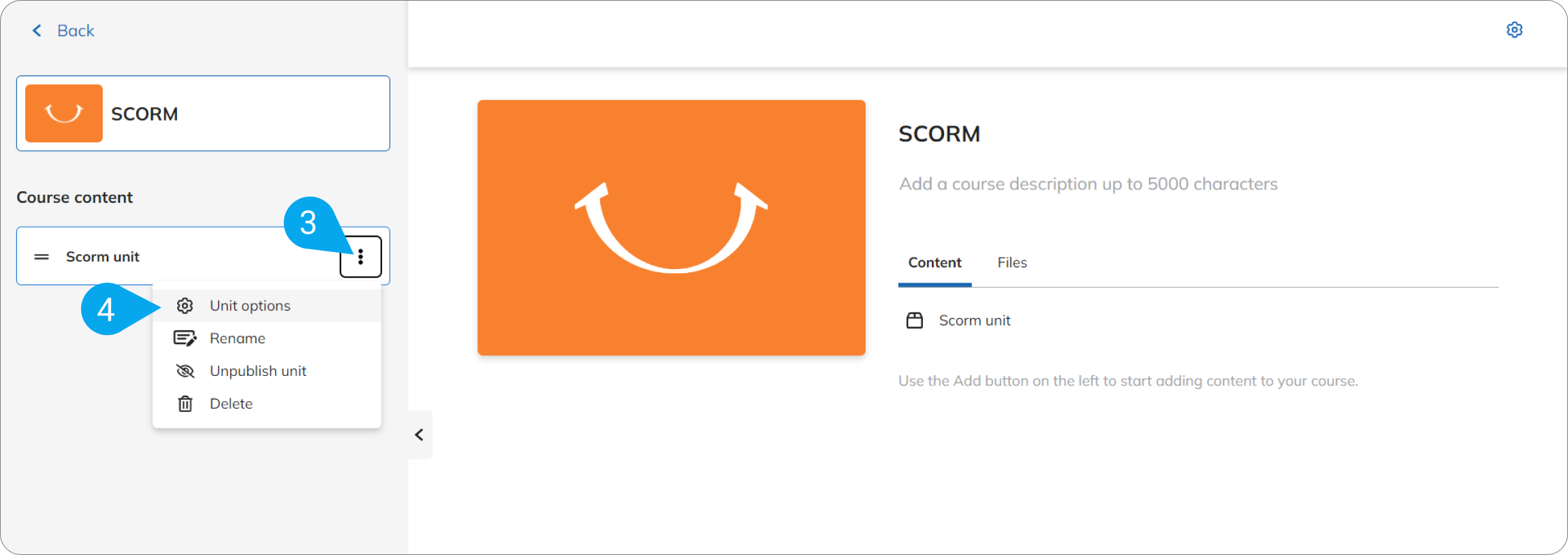This screenshot has height=555, width=1568.
Task: Grab the drag handle of Scorm unit
Action: [x=42, y=257]
